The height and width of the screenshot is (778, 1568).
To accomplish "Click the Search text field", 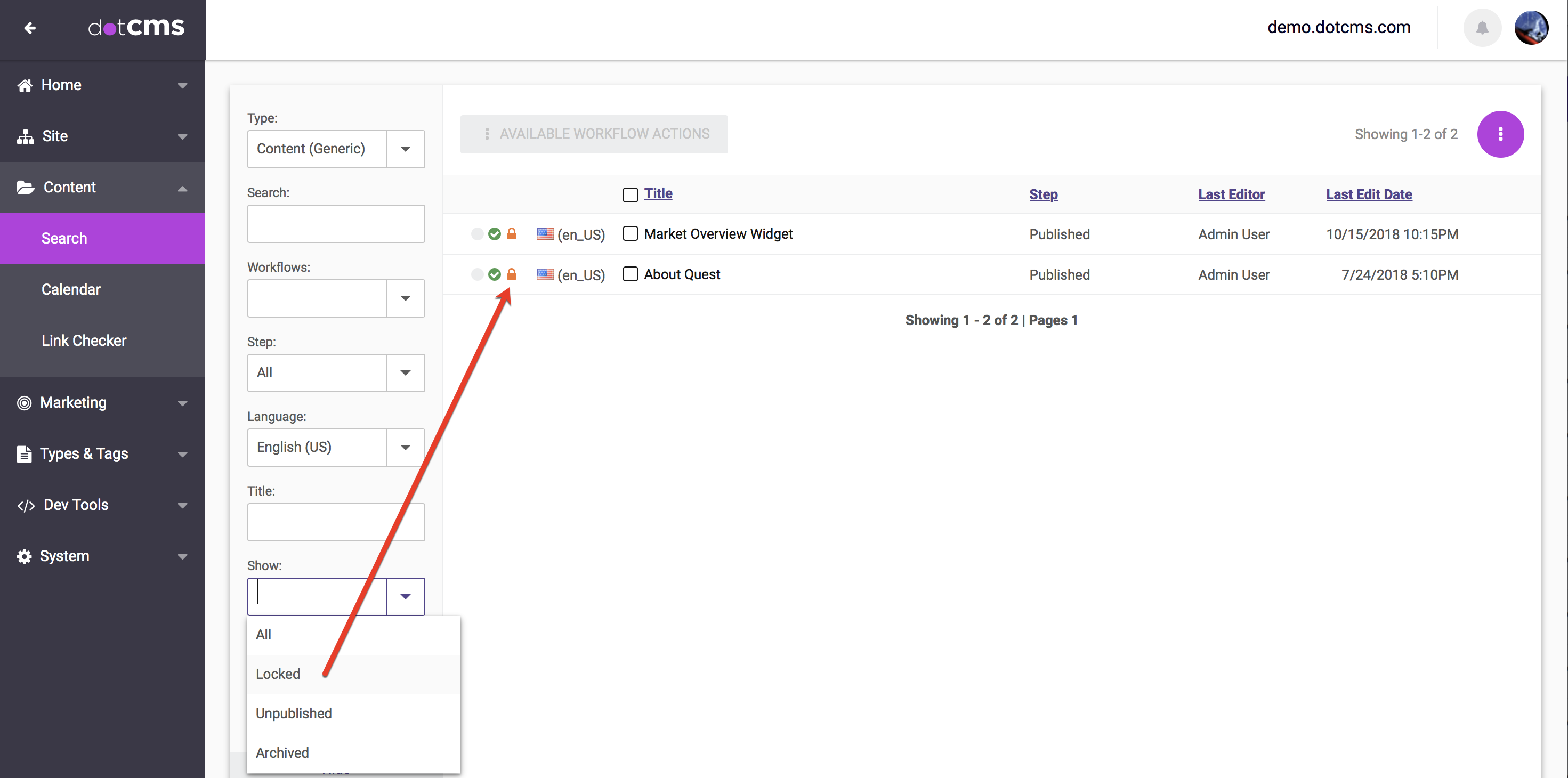I will pos(335,224).
